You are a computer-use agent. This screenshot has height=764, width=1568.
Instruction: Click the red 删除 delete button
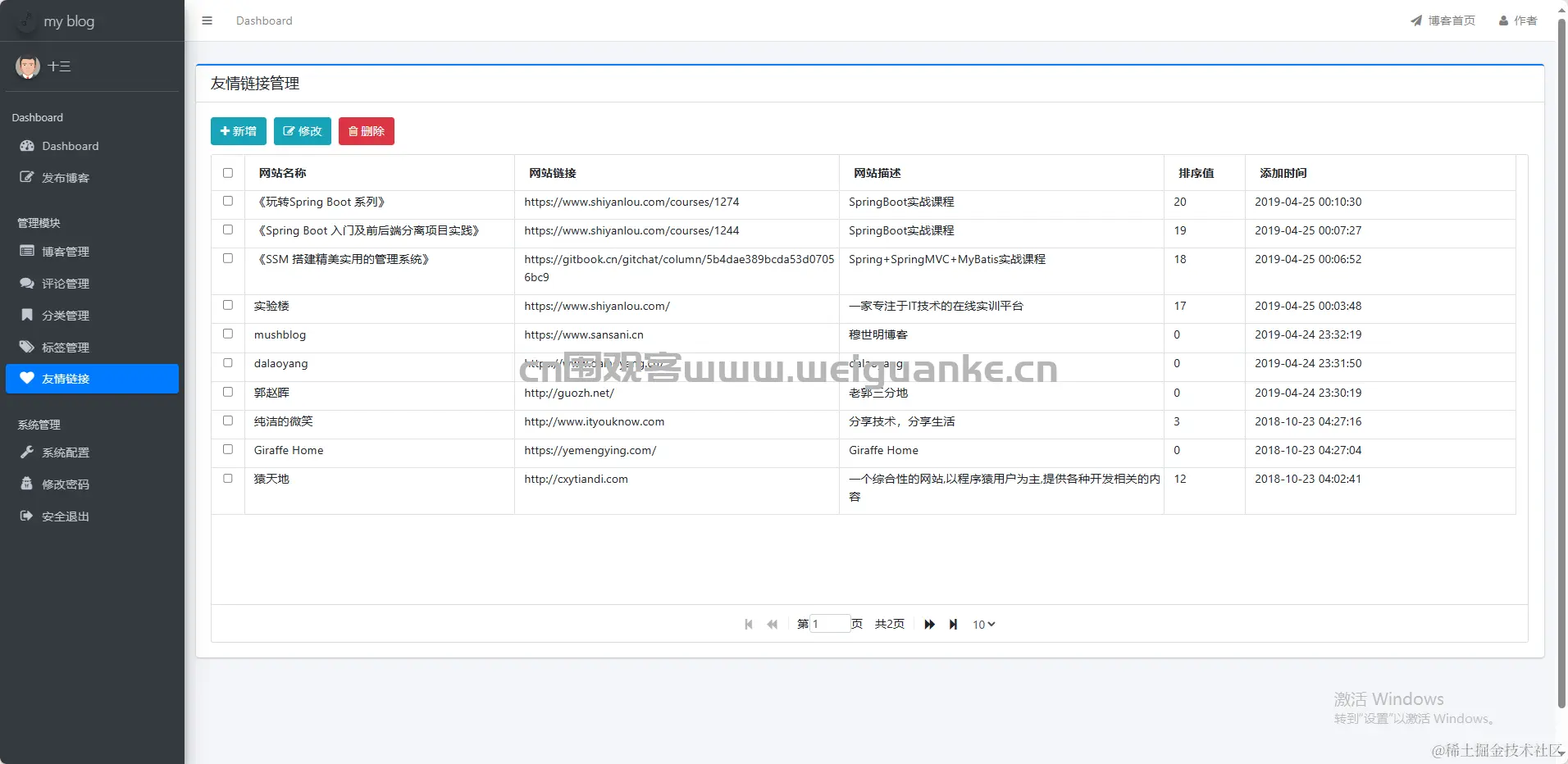pyautogui.click(x=366, y=131)
